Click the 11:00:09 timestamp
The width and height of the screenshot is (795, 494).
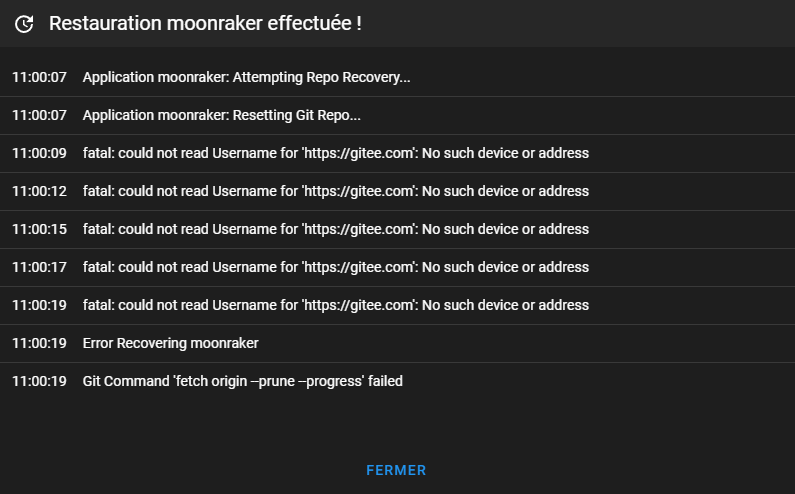click(x=39, y=153)
